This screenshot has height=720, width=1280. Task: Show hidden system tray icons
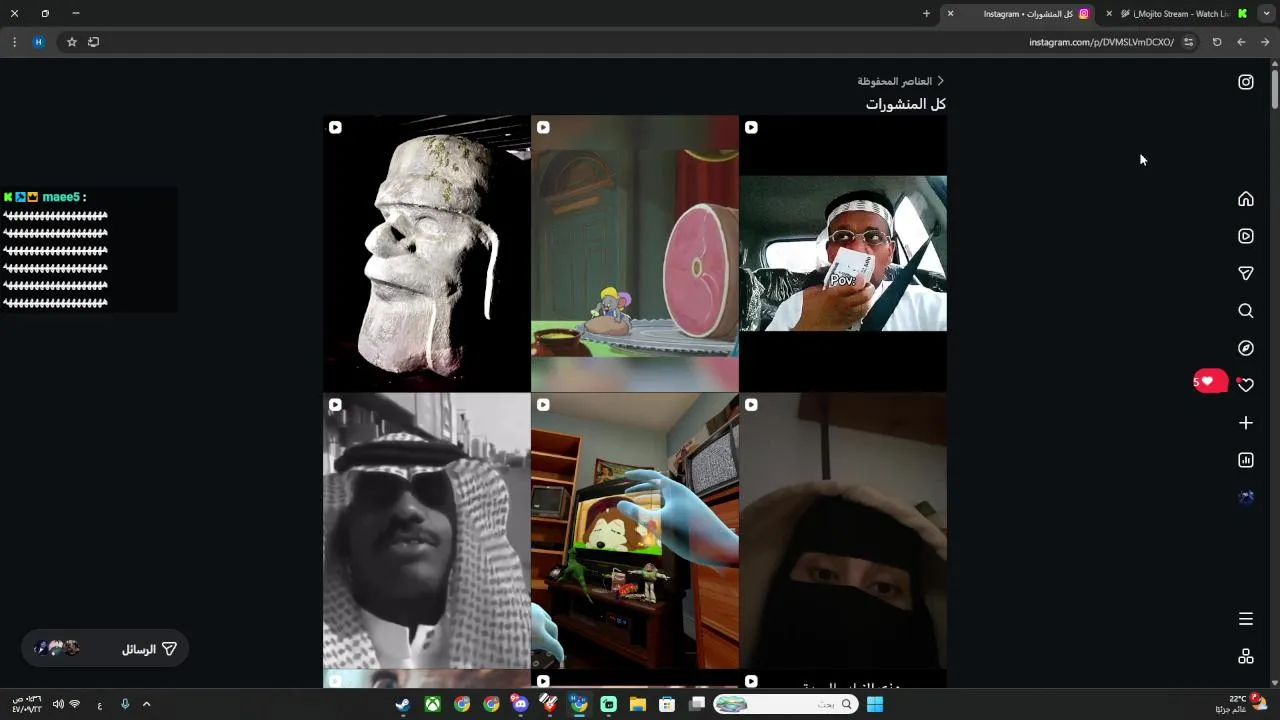[x=146, y=704]
